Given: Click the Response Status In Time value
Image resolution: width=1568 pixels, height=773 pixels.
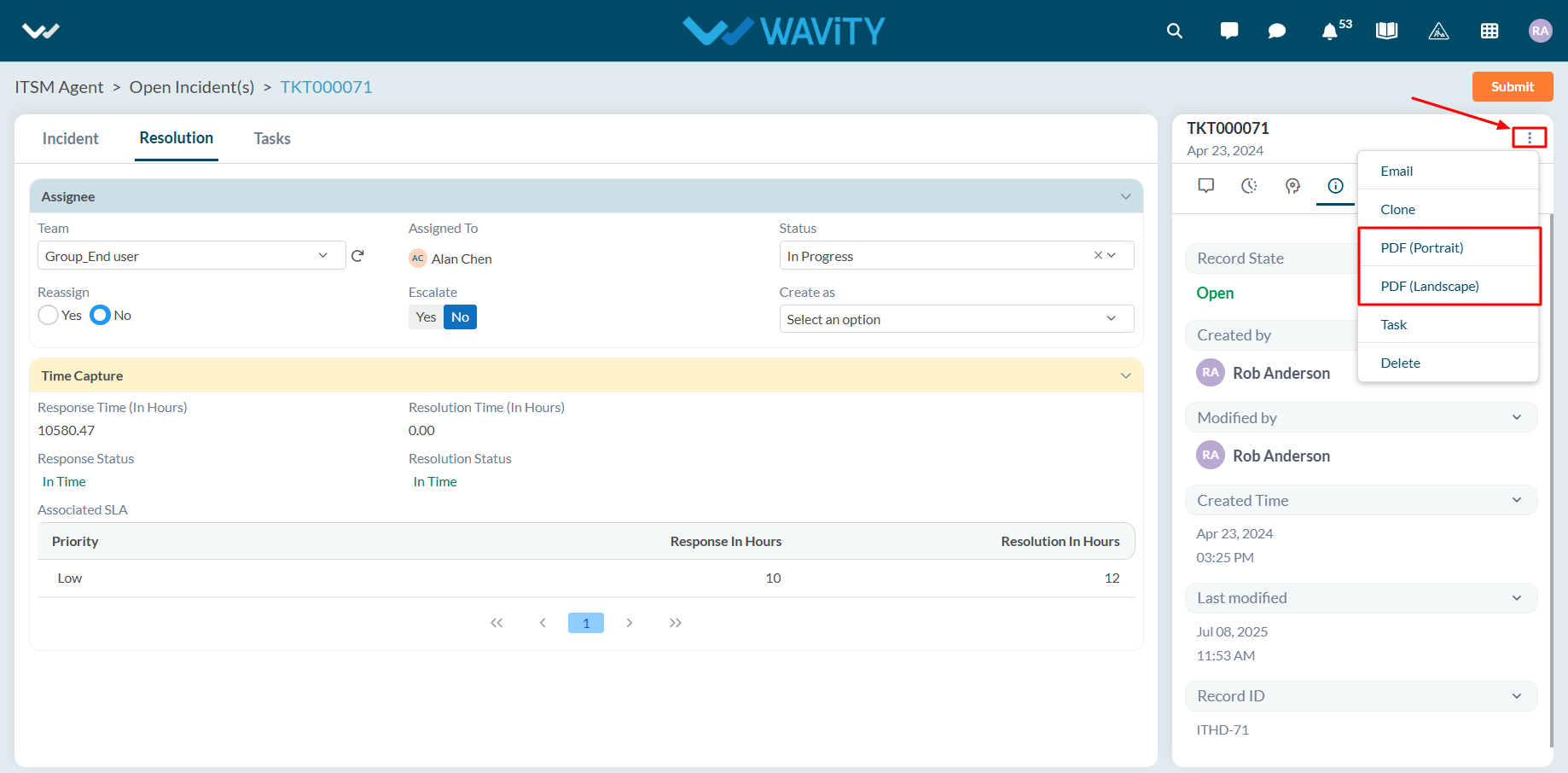Looking at the screenshot, I should tap(64, 481).
